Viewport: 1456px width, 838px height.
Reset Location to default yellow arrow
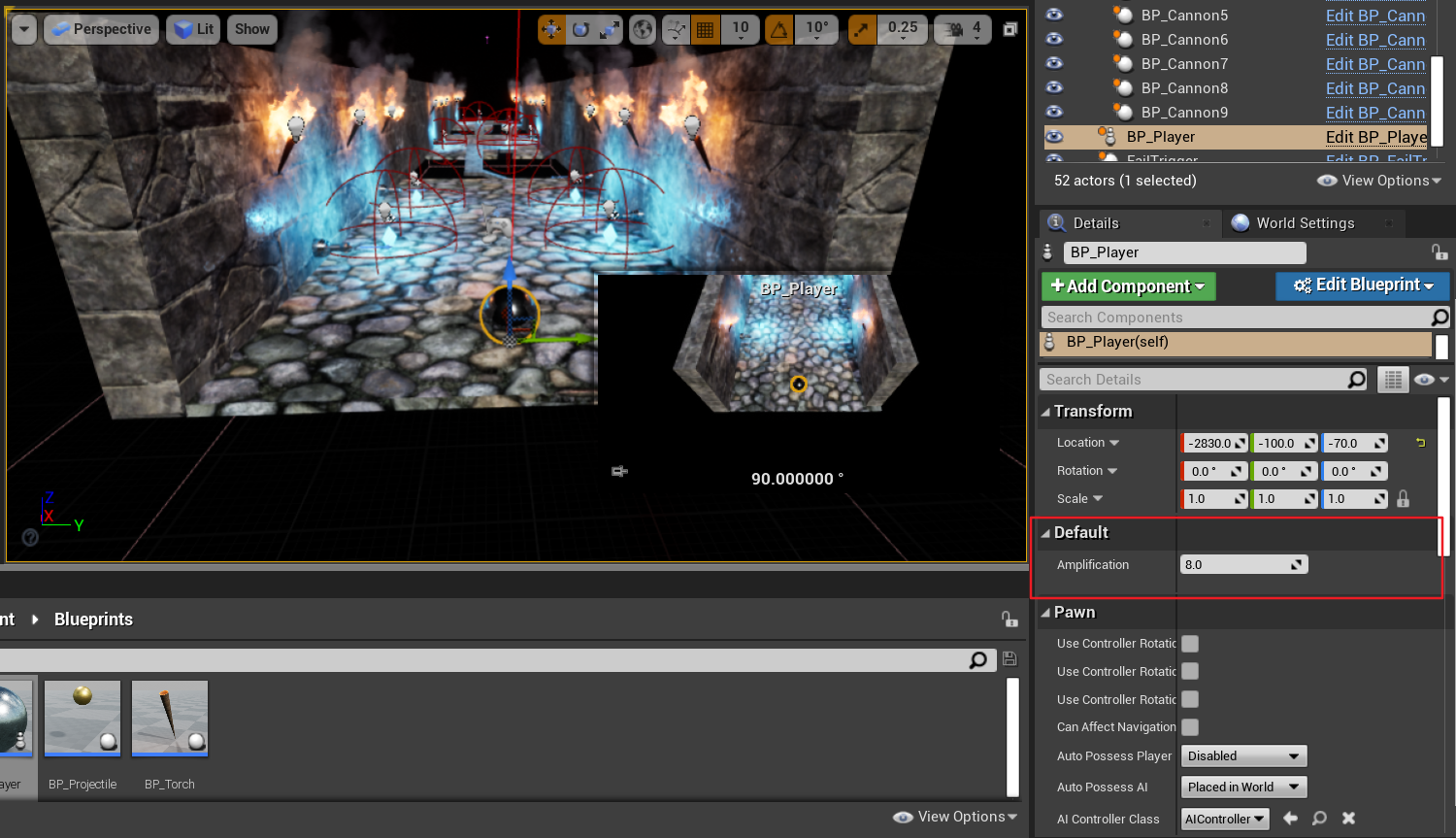click(1420, 443)
